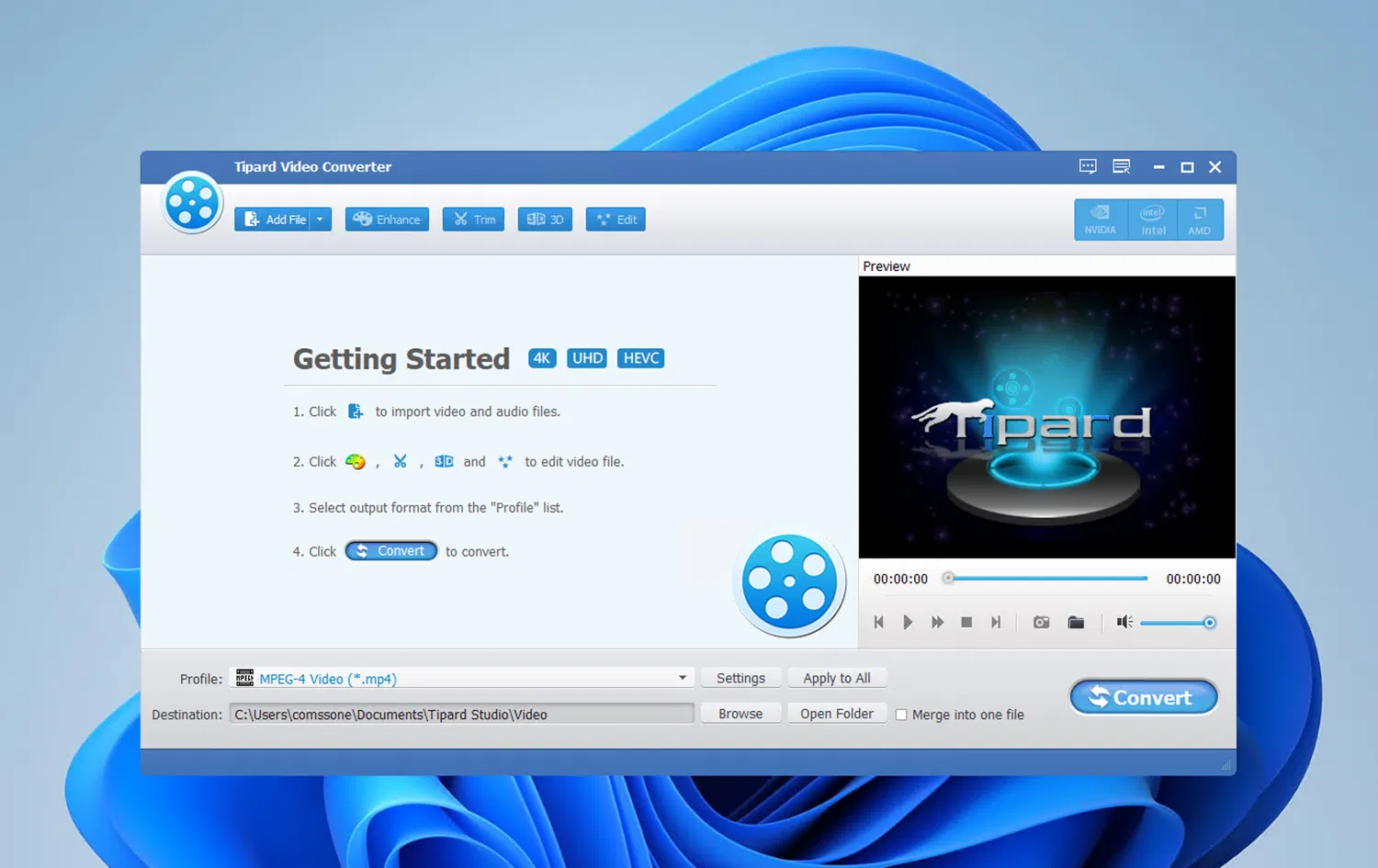Click the resize grip in window corner
This screenshot has height=868, width=1378.
pyautogui.click(x=1226, y=765)
